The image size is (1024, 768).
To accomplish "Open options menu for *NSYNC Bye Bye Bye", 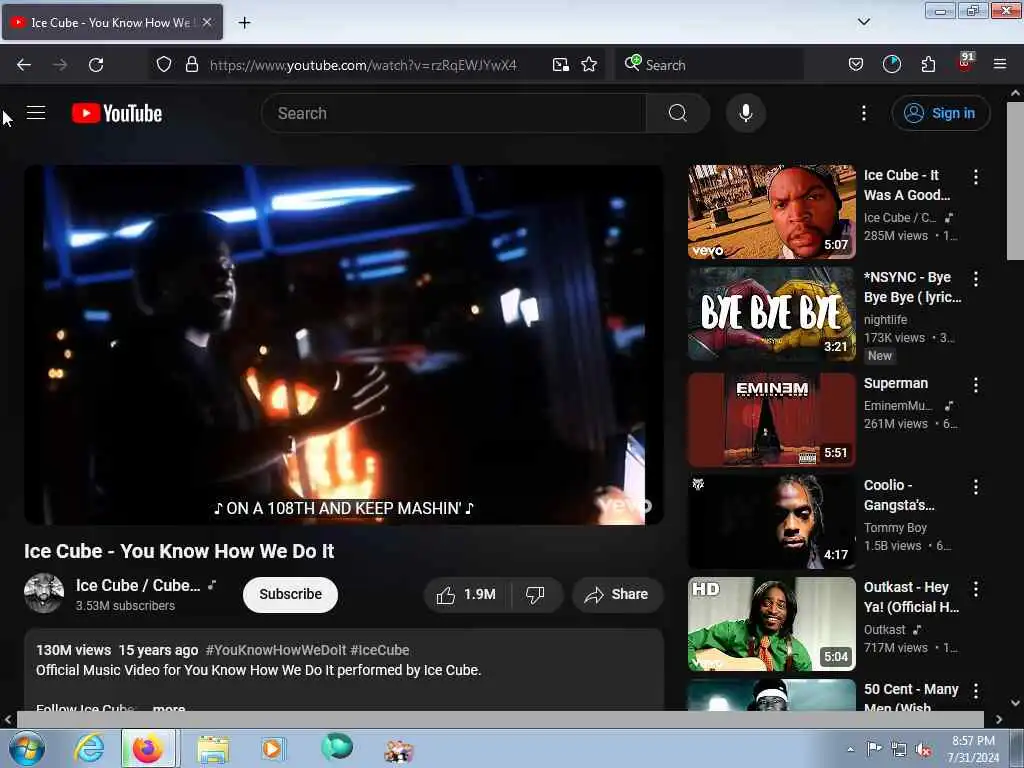I will click(975, 279).
